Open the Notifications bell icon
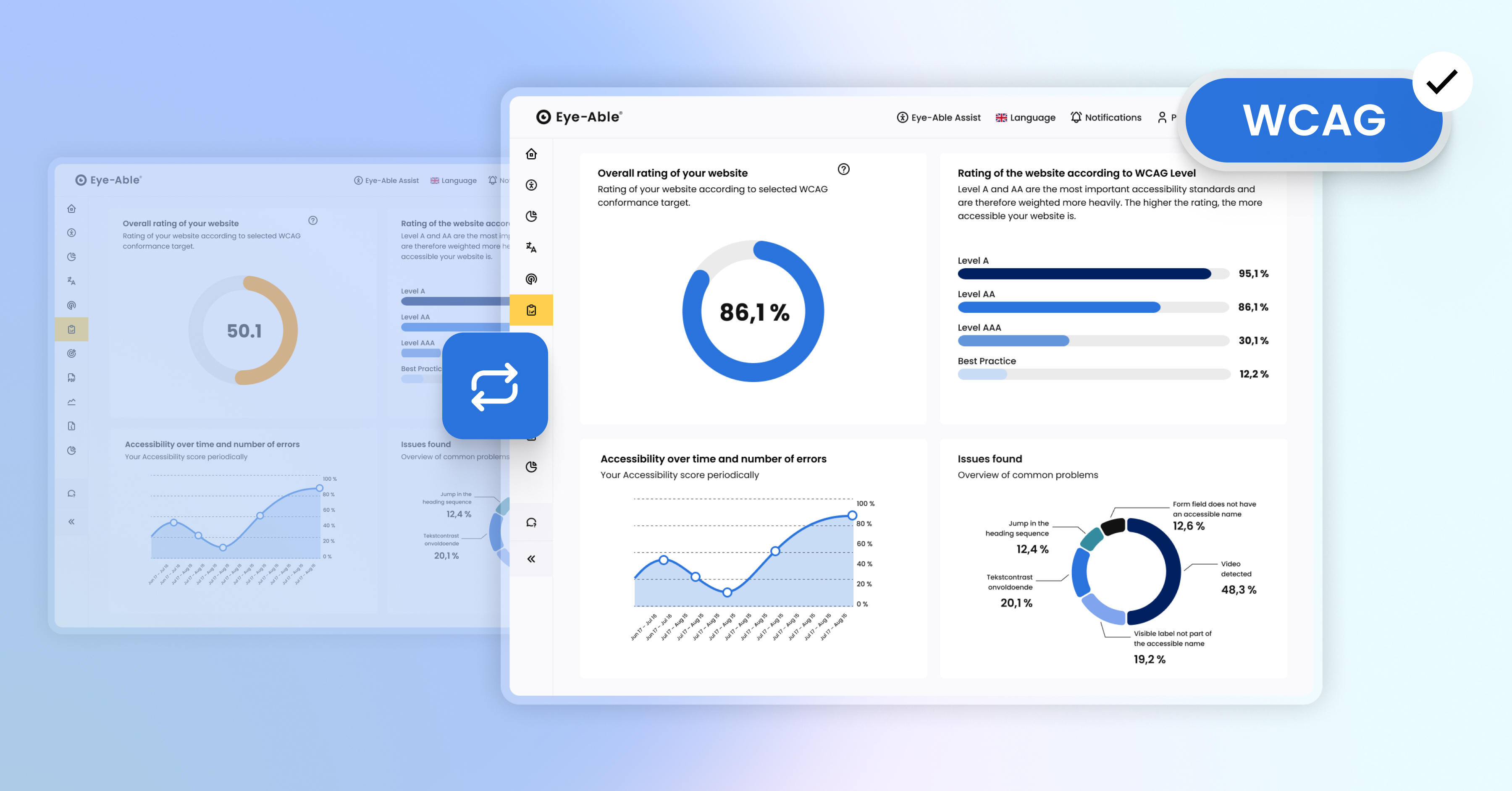This screenshot has width=1512, height=791. [1106, 118]
